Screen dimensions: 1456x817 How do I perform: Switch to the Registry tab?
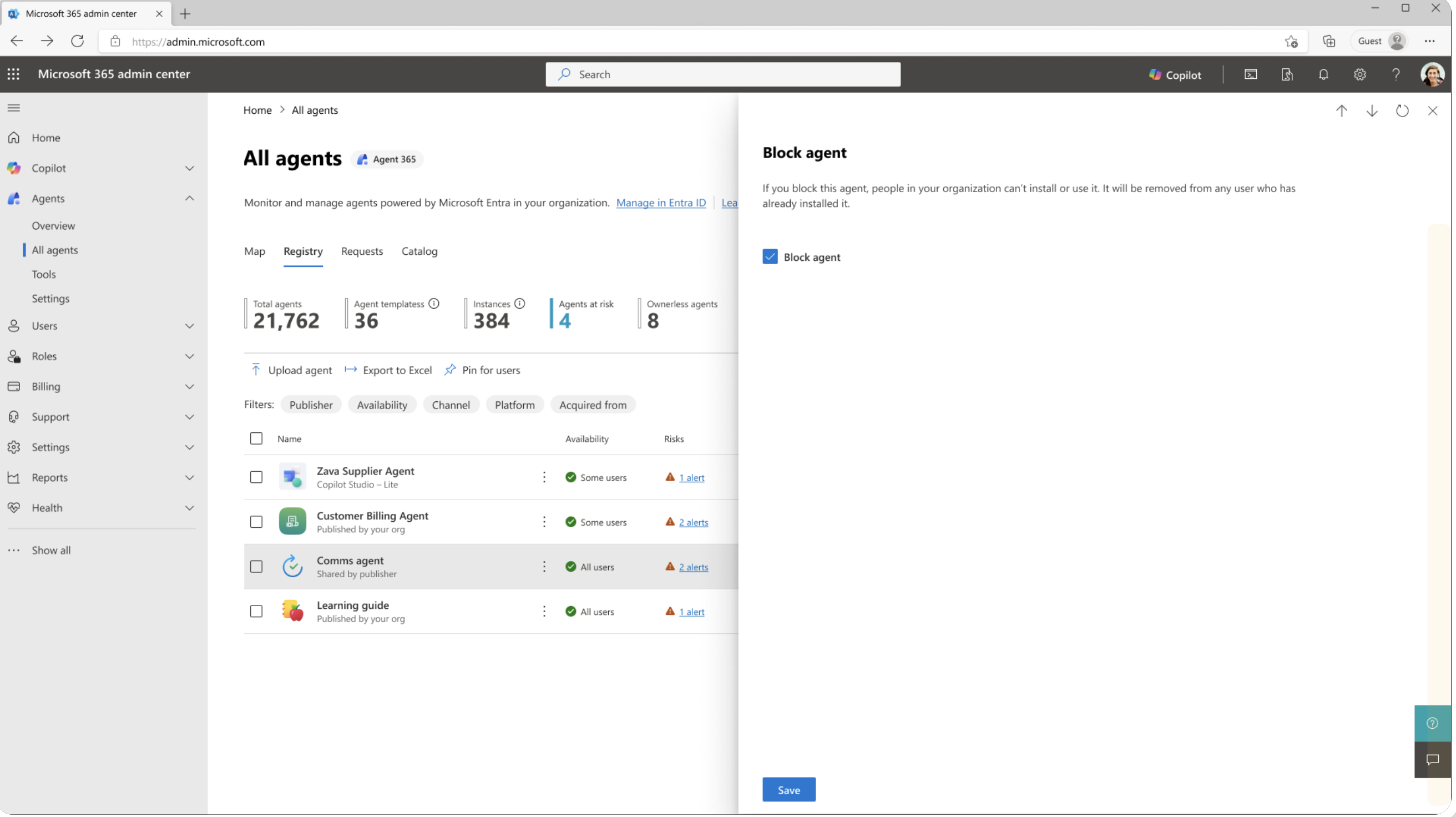(x=304, y=251)
